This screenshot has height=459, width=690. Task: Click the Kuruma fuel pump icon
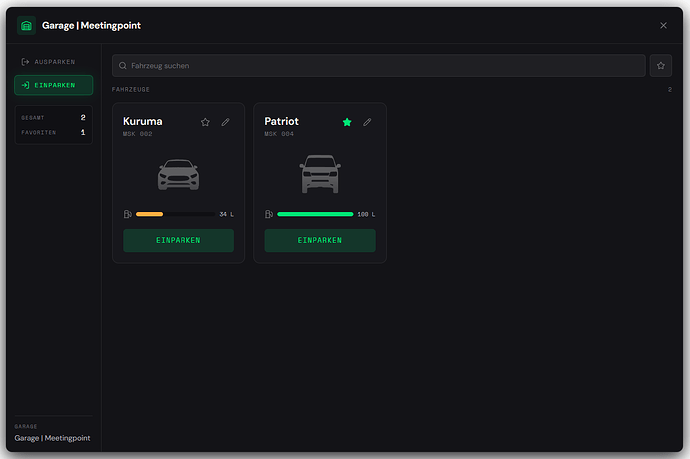pos(128,214)
